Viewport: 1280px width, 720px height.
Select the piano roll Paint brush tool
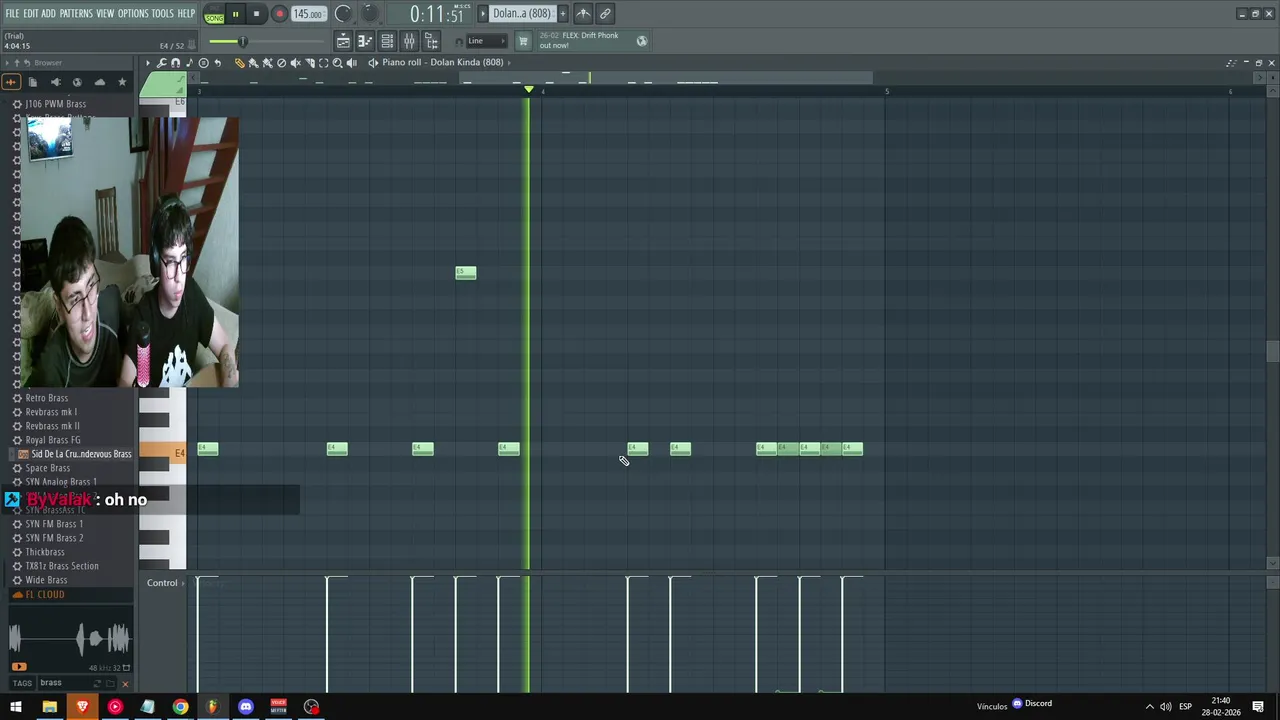click(253, 63)
